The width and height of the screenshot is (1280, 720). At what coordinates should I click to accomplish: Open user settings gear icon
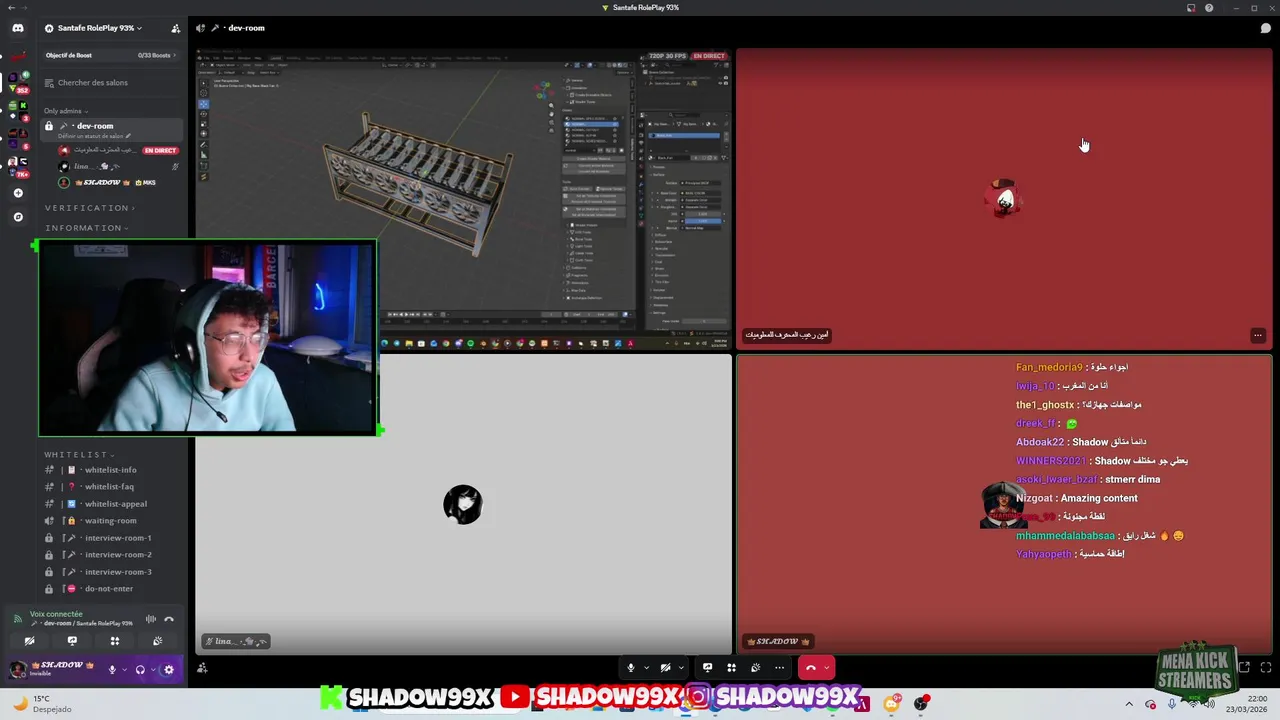point(168,670)
